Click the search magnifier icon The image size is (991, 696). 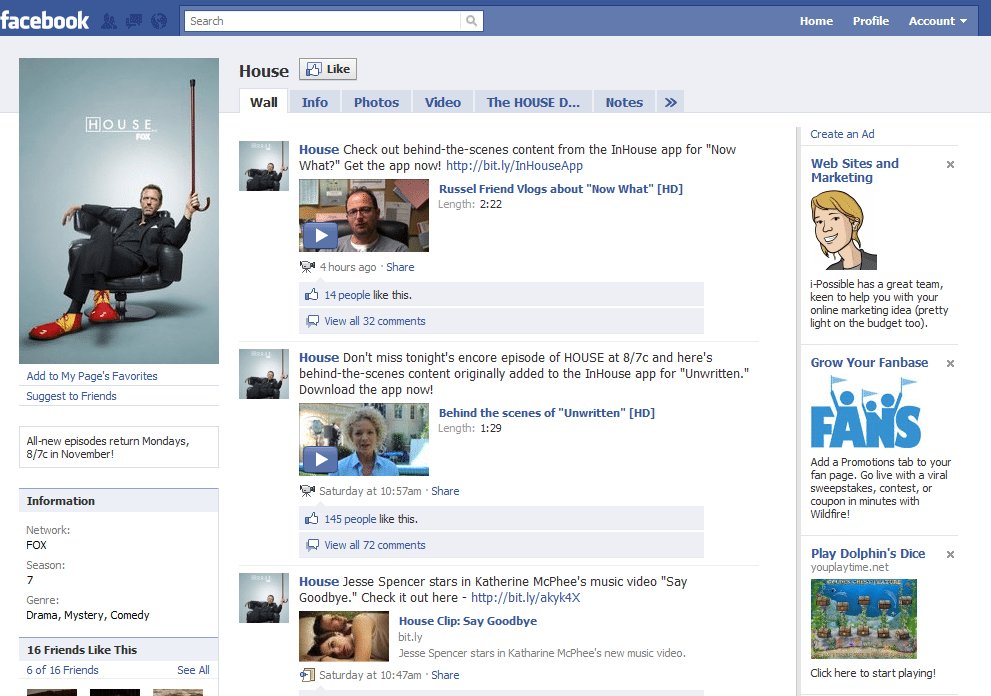471,21
